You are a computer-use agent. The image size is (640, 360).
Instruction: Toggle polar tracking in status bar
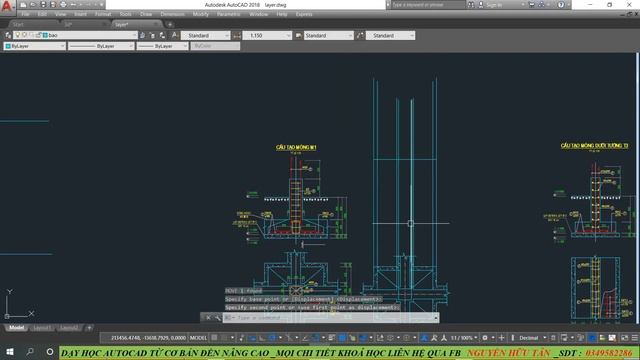[x=272, y=338]
